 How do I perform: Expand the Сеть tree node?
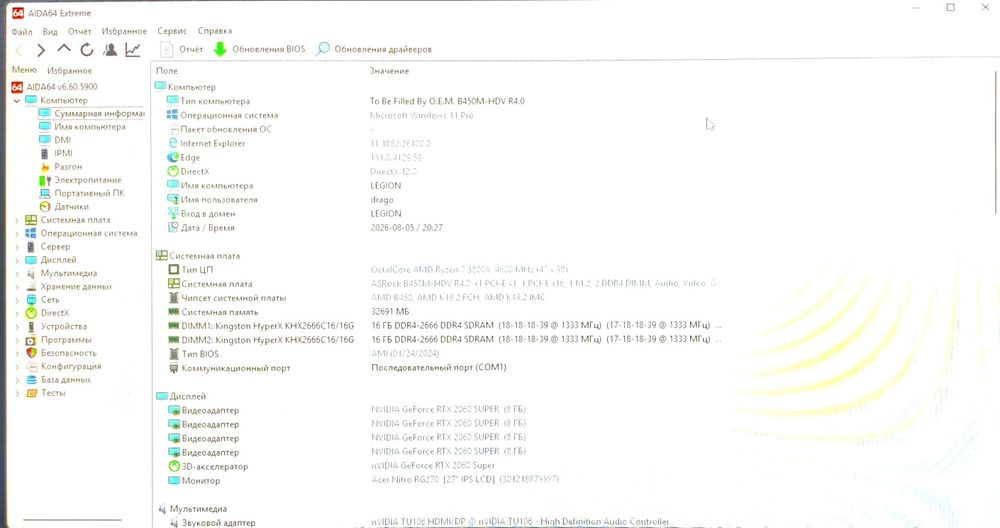click(17, 300)
